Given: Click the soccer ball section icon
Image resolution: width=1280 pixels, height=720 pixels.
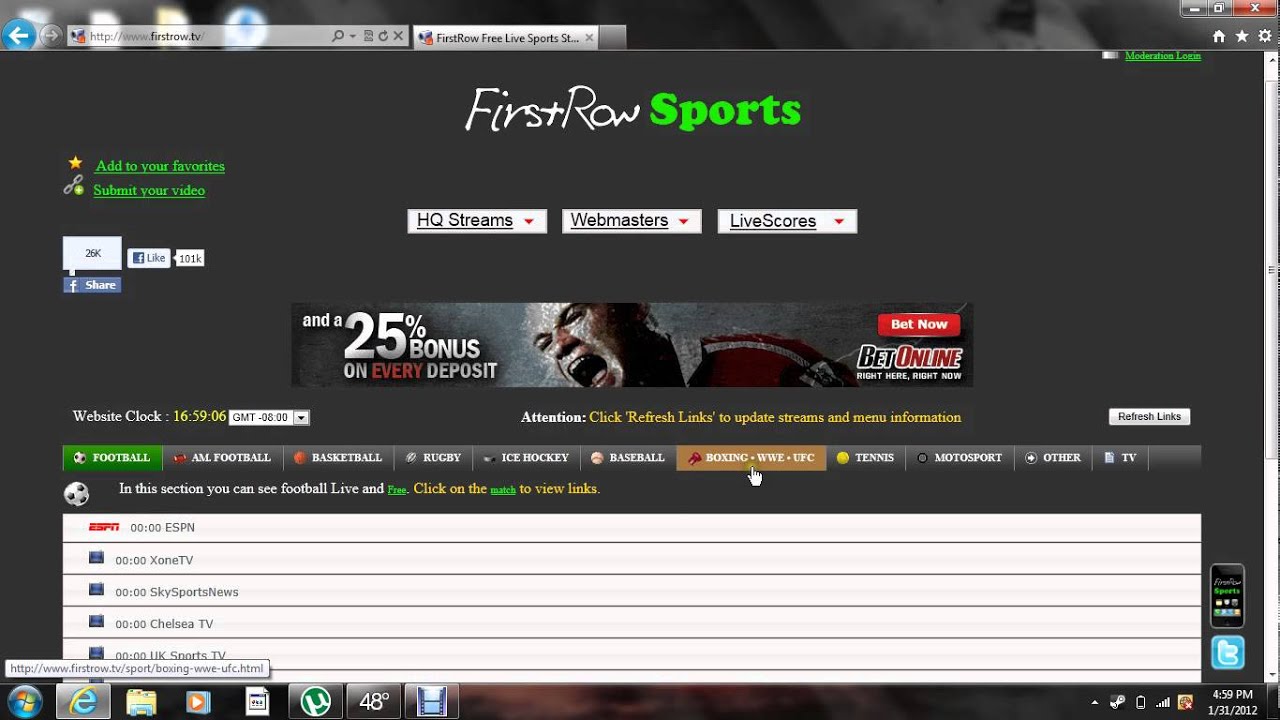Looking at the screenshot, I should click(76, 493).
